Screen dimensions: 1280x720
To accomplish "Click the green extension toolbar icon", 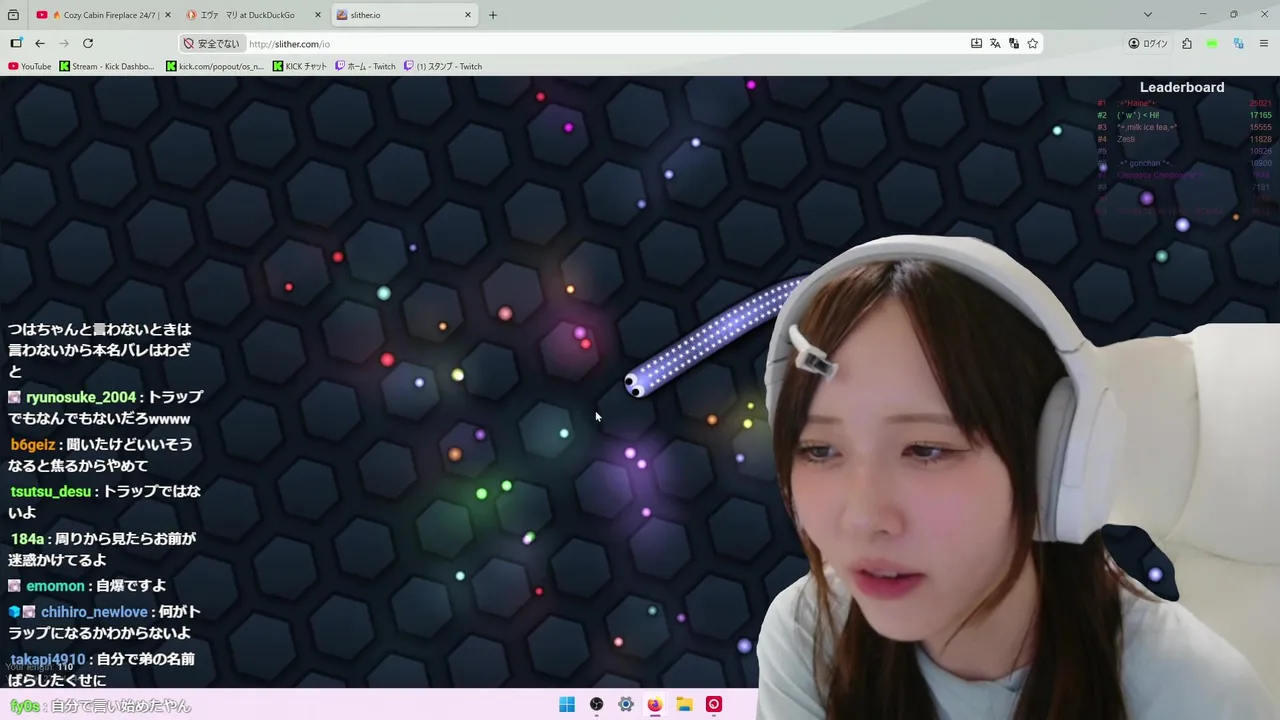I will pyautogui.click(x=1212, y=43).
